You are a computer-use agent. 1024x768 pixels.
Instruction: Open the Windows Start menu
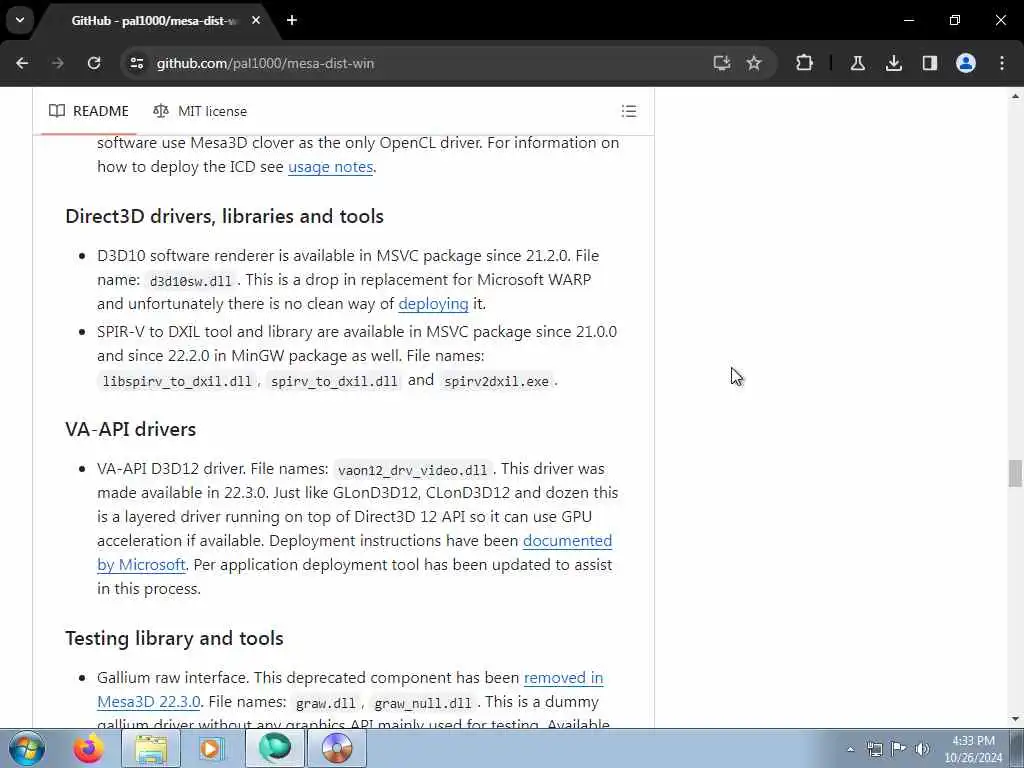click(x=27, y=748)
